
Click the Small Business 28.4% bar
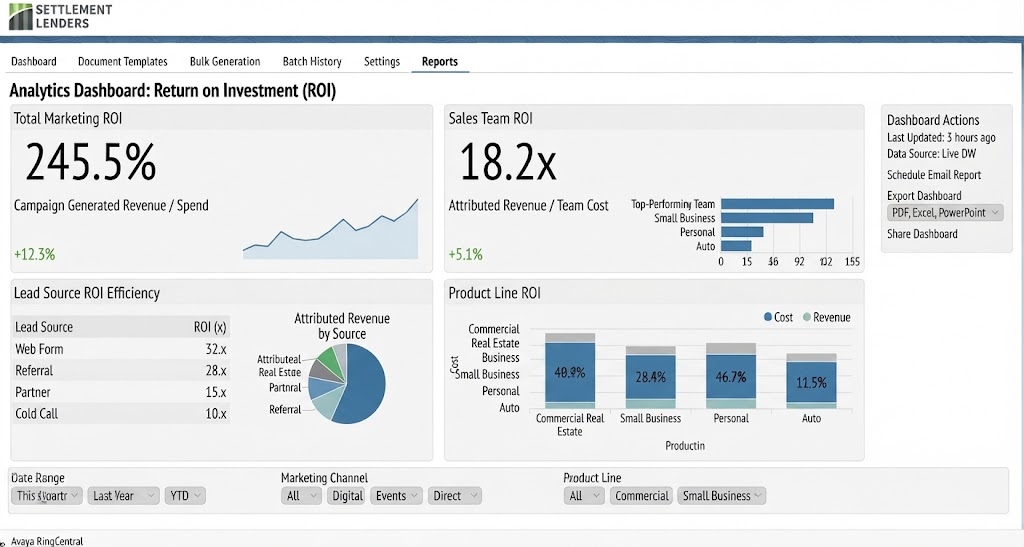650,377
